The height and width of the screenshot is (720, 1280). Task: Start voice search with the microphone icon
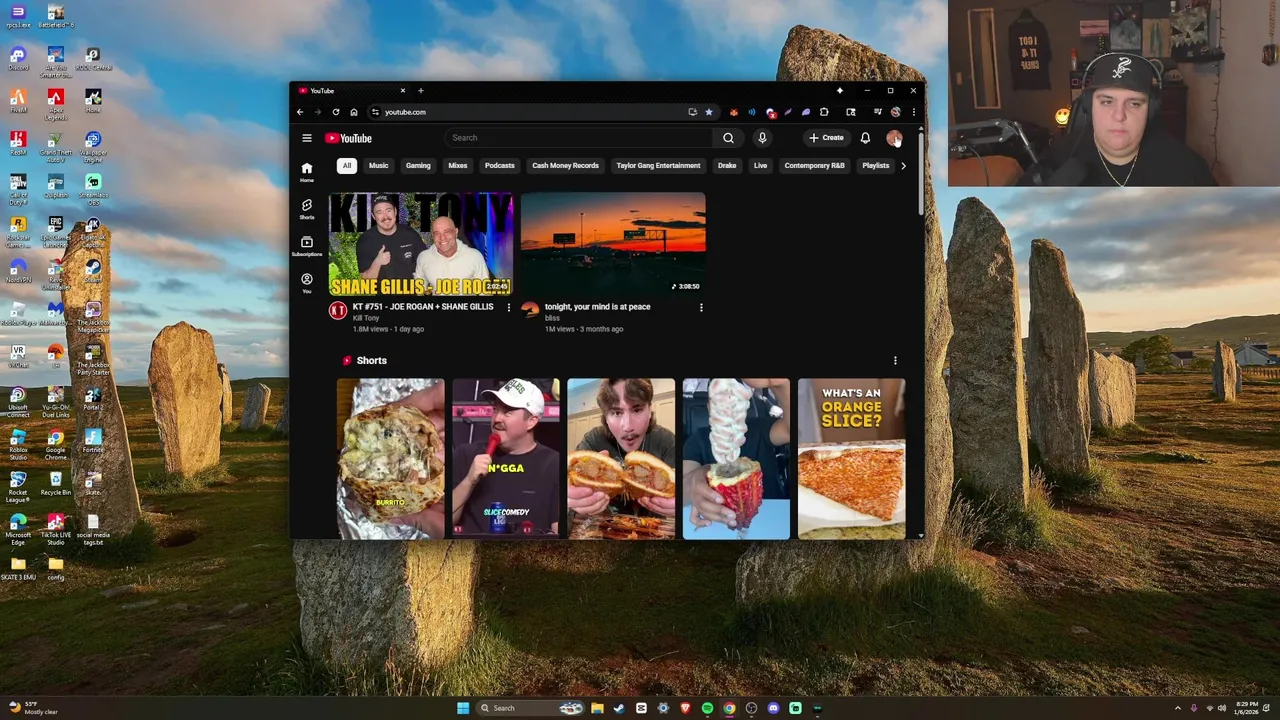[x=762, y=138]
